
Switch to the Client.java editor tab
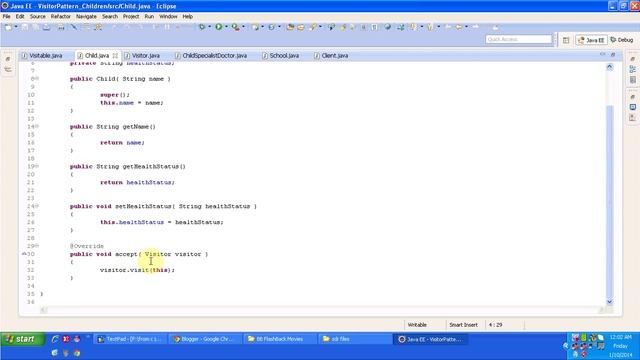tap(331, 56)
